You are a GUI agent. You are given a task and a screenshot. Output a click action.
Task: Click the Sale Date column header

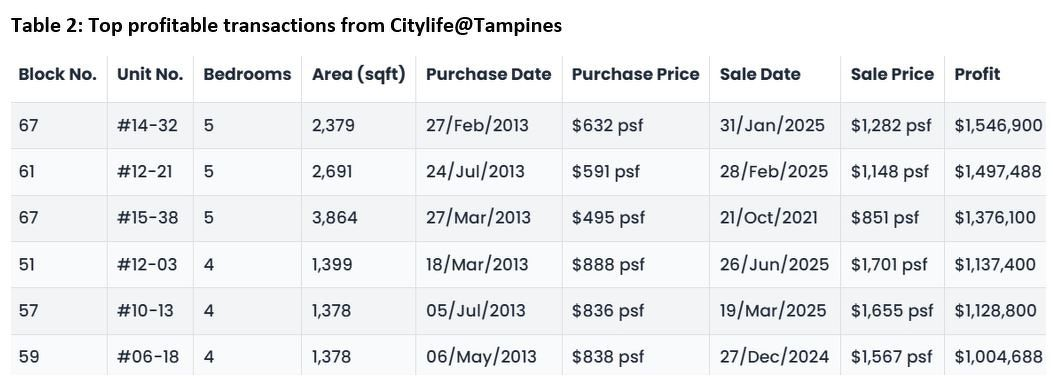tap(760, 75)
